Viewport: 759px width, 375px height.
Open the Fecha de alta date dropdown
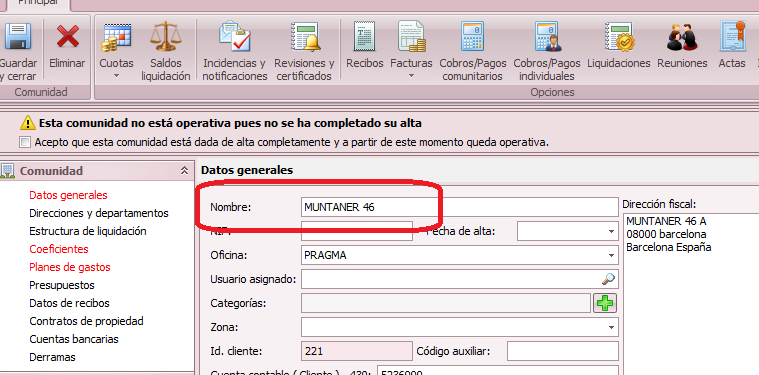(x=611, y=231)
